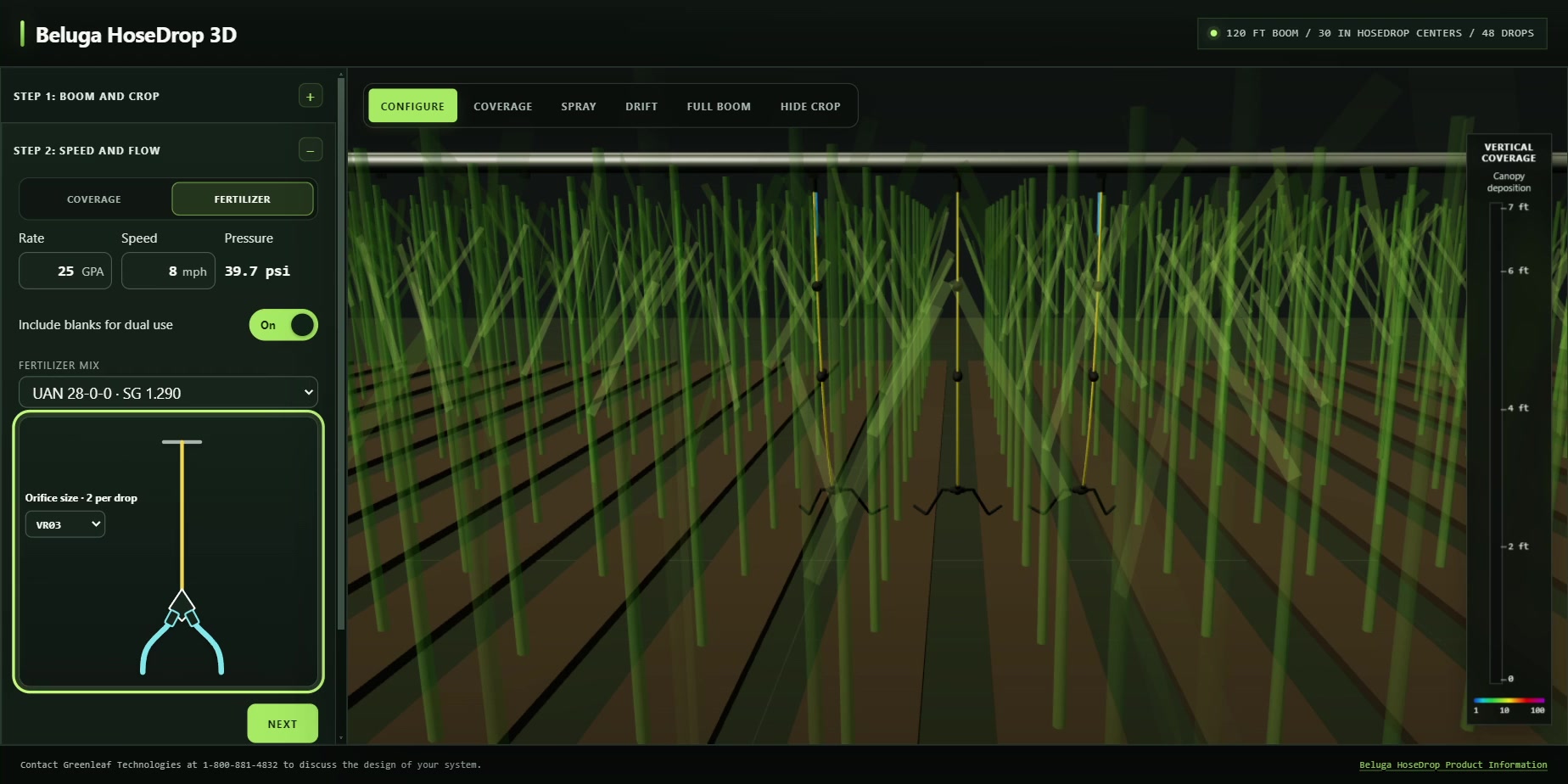
Task: Switch to Spray view
Action: 579,106
